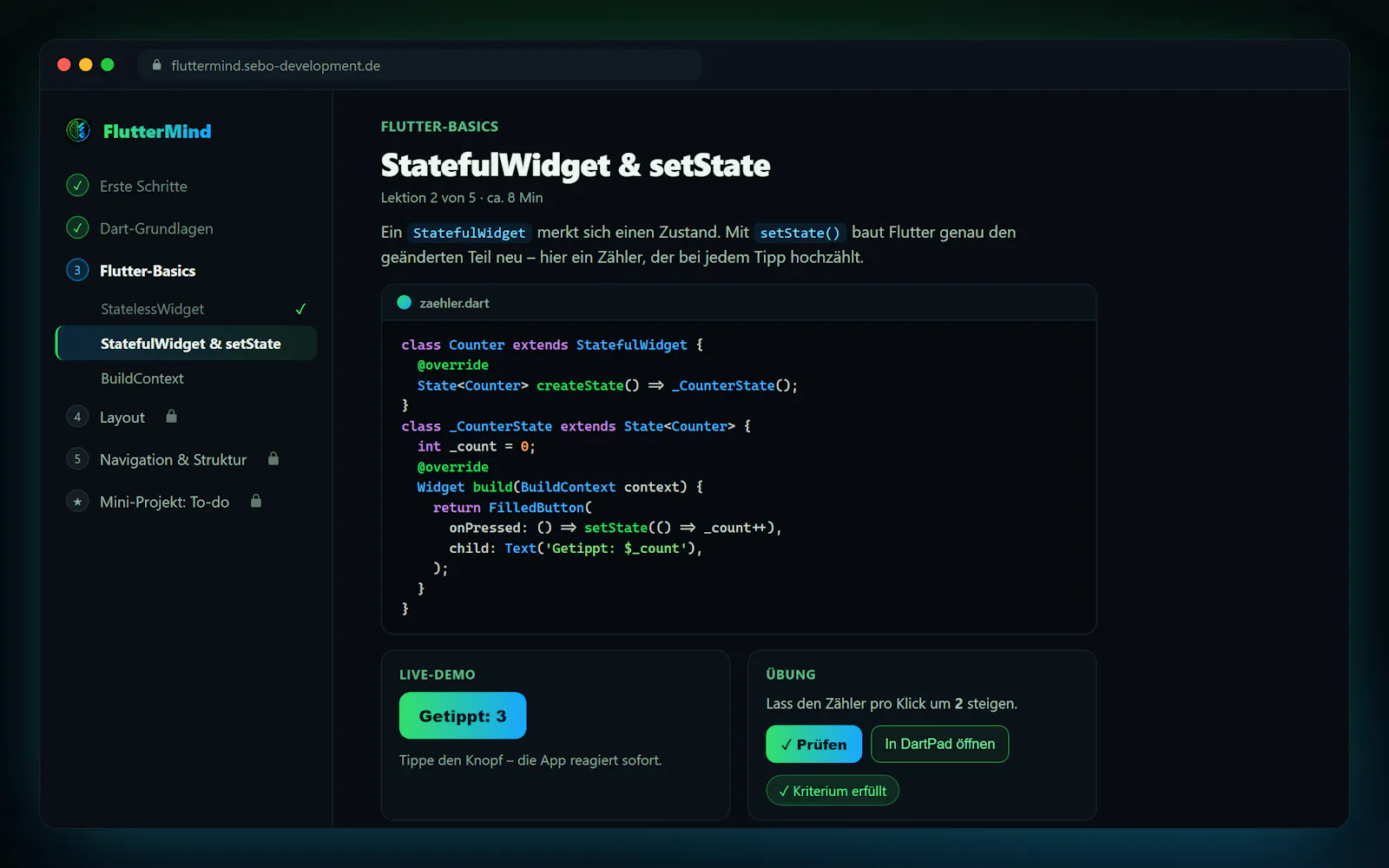Click the checkmark circle beside Erste Schritte

click(x=77, y=186)
